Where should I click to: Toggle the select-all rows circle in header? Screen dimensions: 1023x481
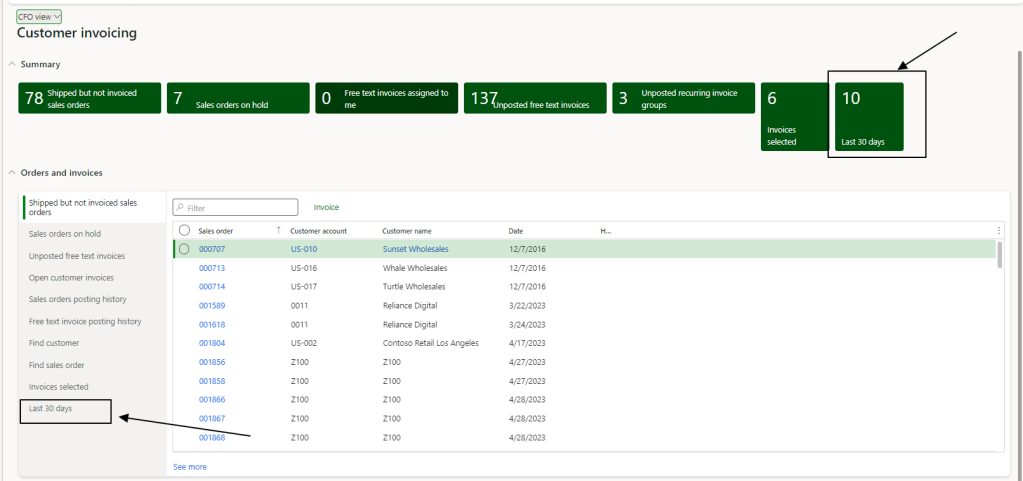(184, 230)
